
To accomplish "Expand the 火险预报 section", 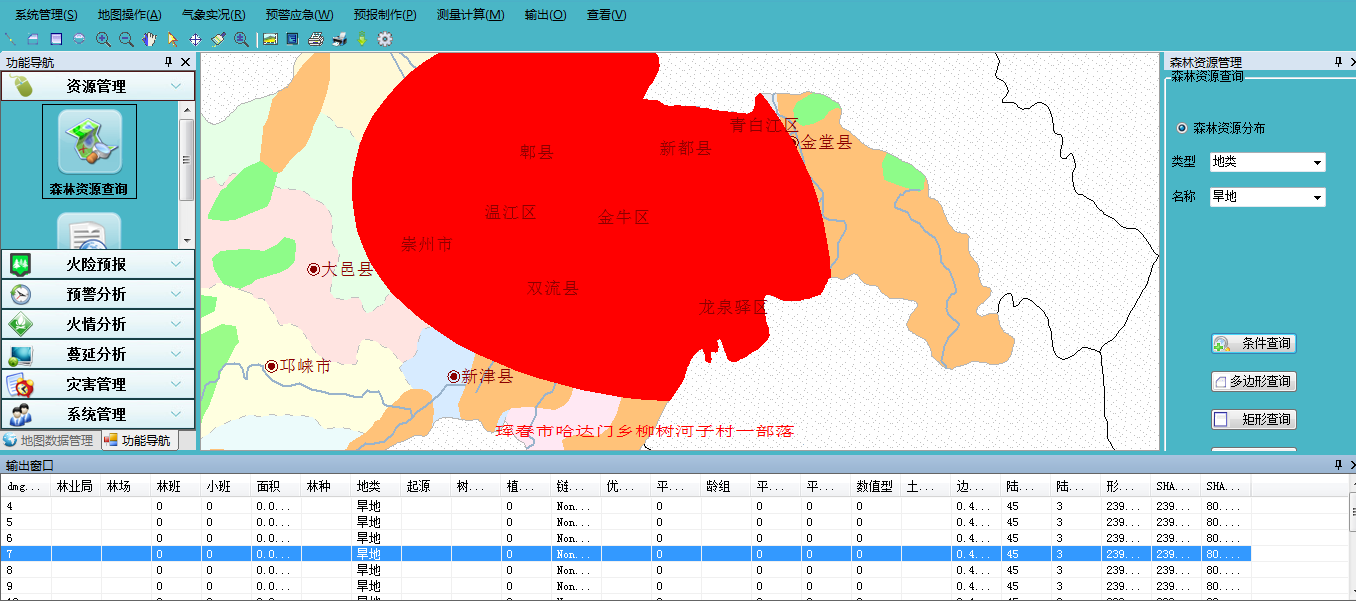I will [98, 264].
